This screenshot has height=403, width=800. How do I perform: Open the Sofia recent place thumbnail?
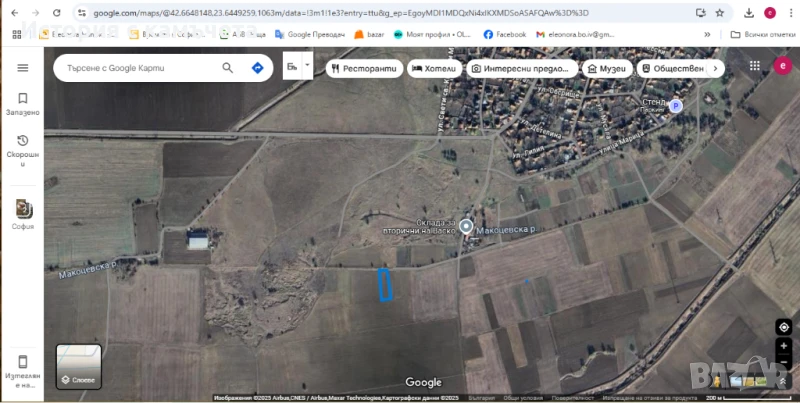22,211
